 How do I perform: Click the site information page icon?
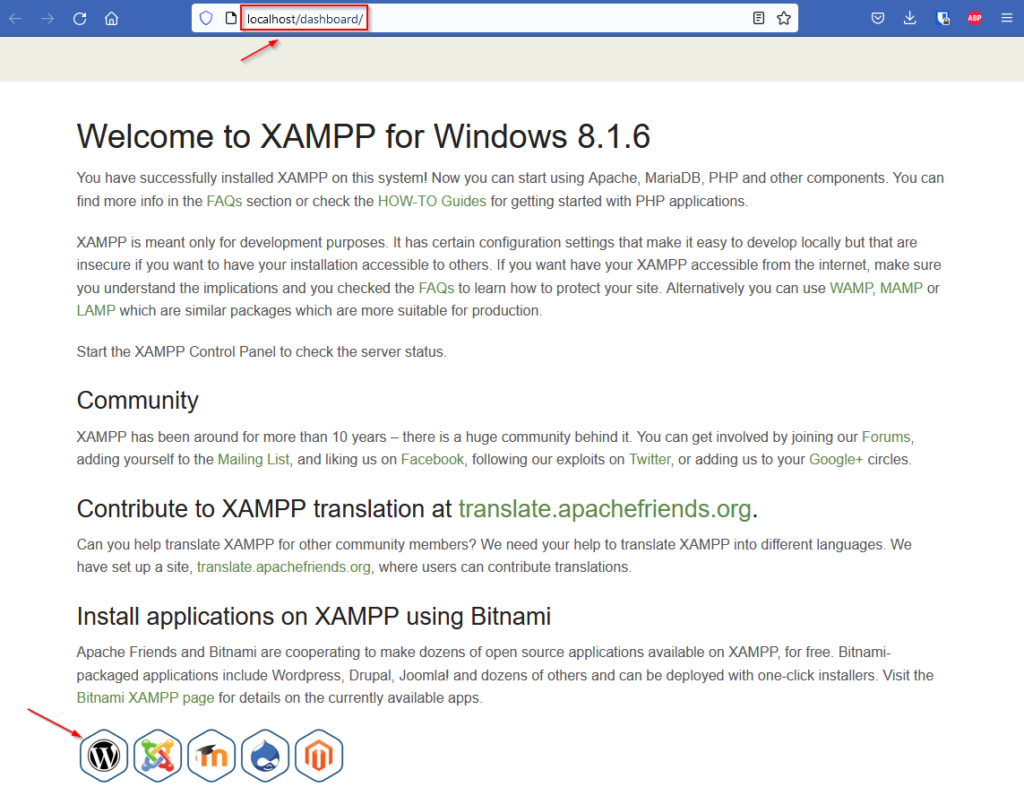click(x=231, y=18)
